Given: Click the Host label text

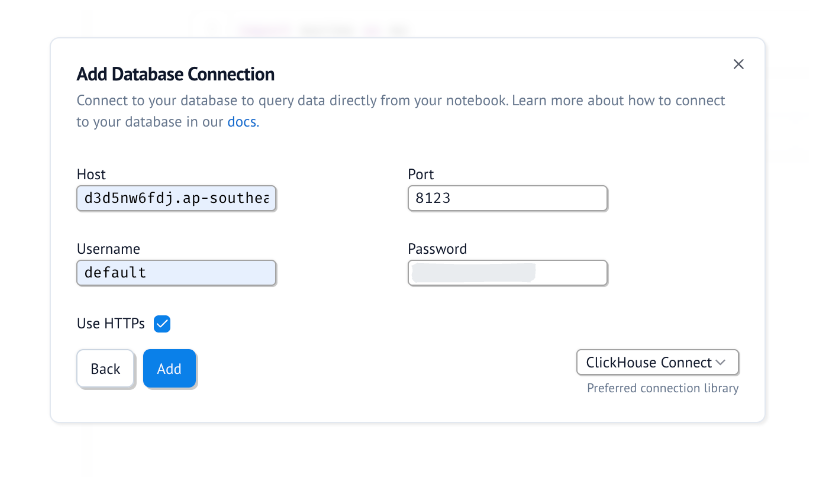Looking at the screenshot, I should pos(91,174).
